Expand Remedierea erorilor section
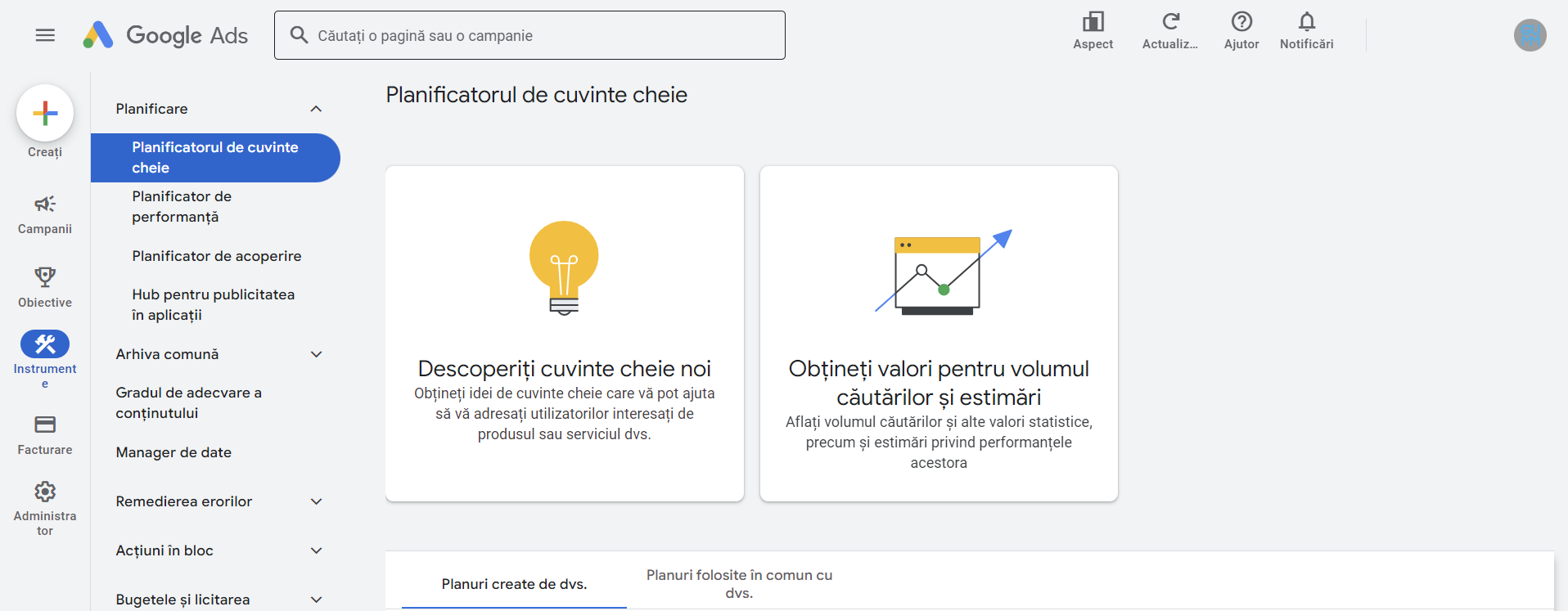1568x611 pixels. [x=316, y=501]
